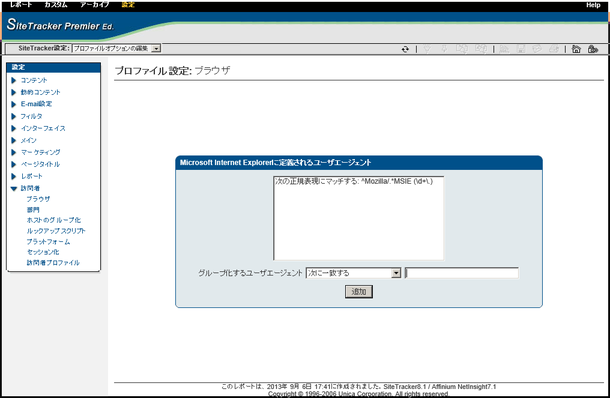Click the SiteTracker Premier Ed. logo

pyautogui.click(x=60, y=25)
